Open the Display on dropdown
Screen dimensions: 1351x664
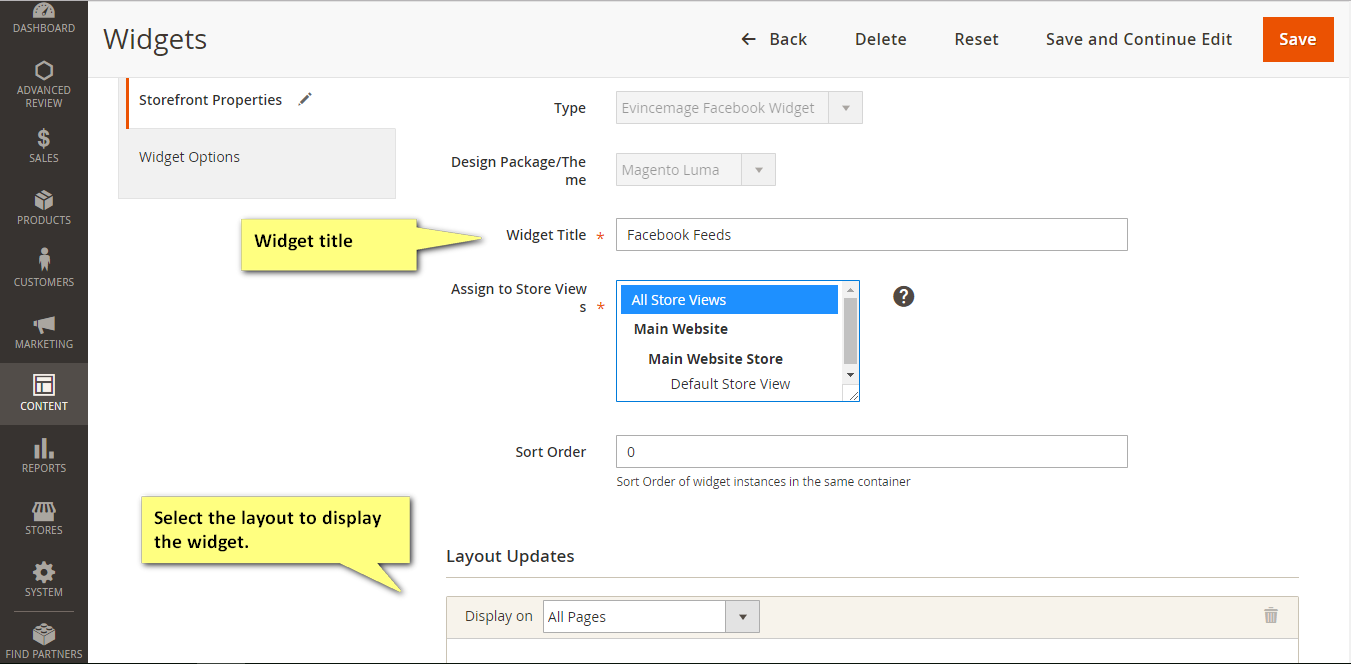(651, 617)
